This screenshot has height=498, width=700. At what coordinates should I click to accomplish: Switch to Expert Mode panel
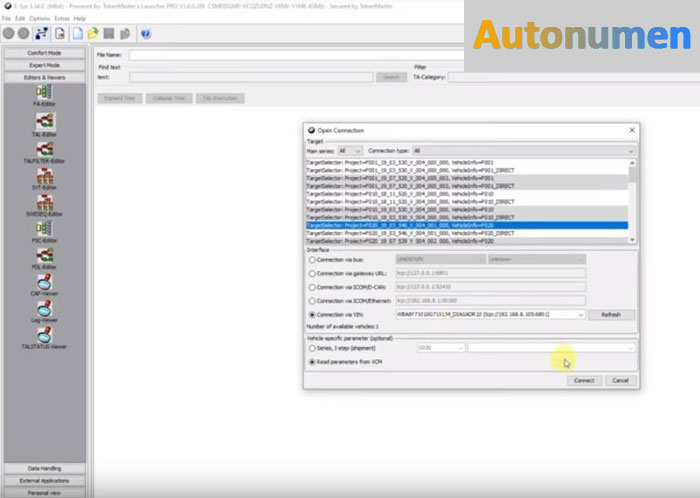[x=44, y=65]
